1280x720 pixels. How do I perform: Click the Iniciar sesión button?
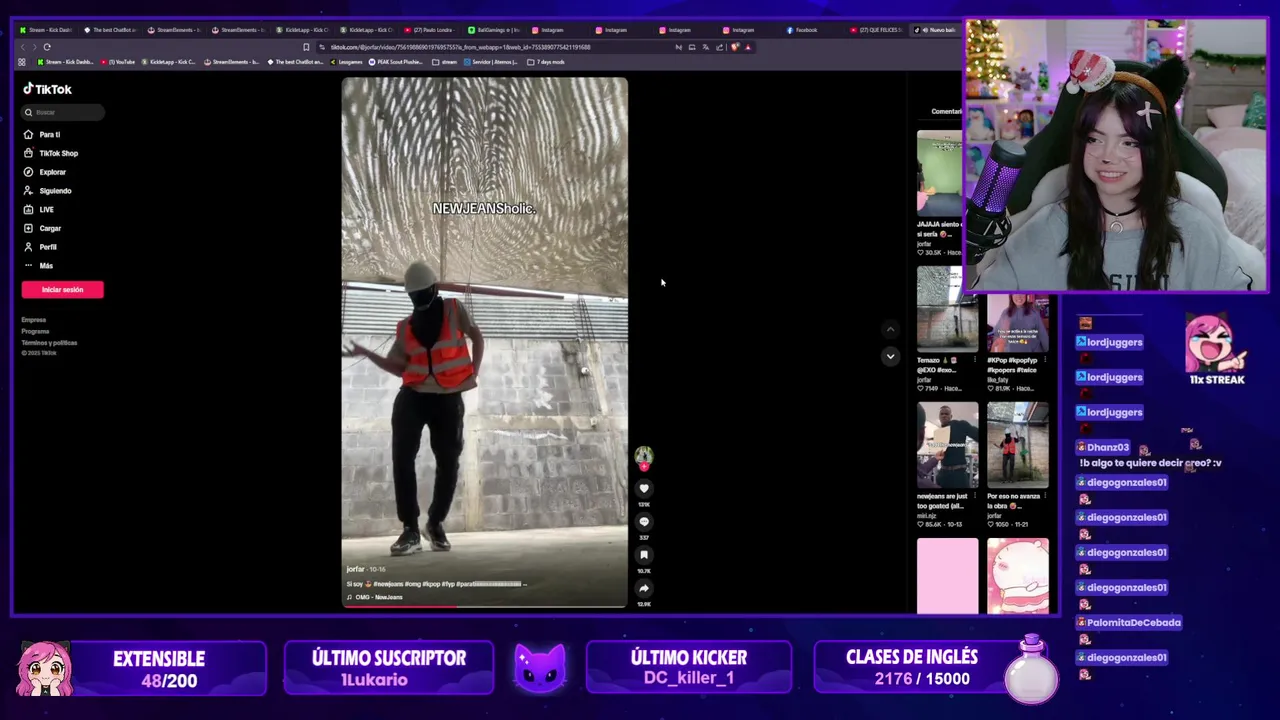click(x=62, y=290)
